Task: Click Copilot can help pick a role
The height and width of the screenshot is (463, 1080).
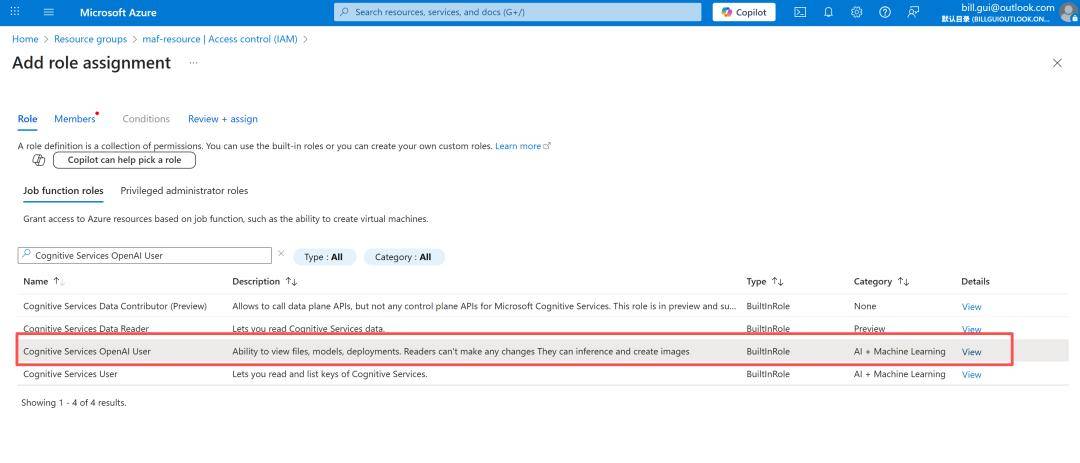Action: [x=125, y=160]
